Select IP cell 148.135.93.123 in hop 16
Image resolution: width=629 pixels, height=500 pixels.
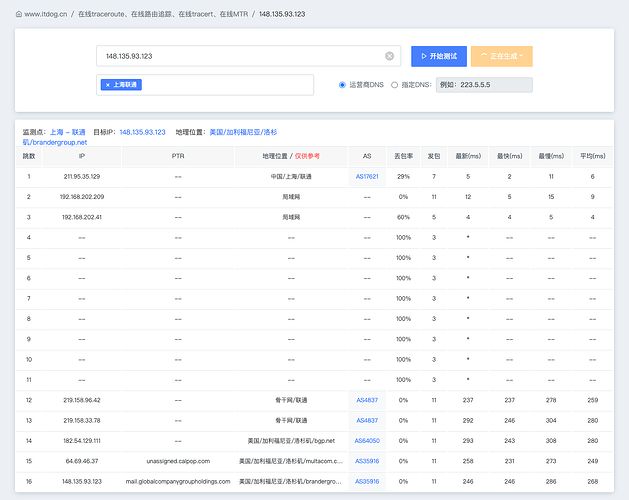82,482
